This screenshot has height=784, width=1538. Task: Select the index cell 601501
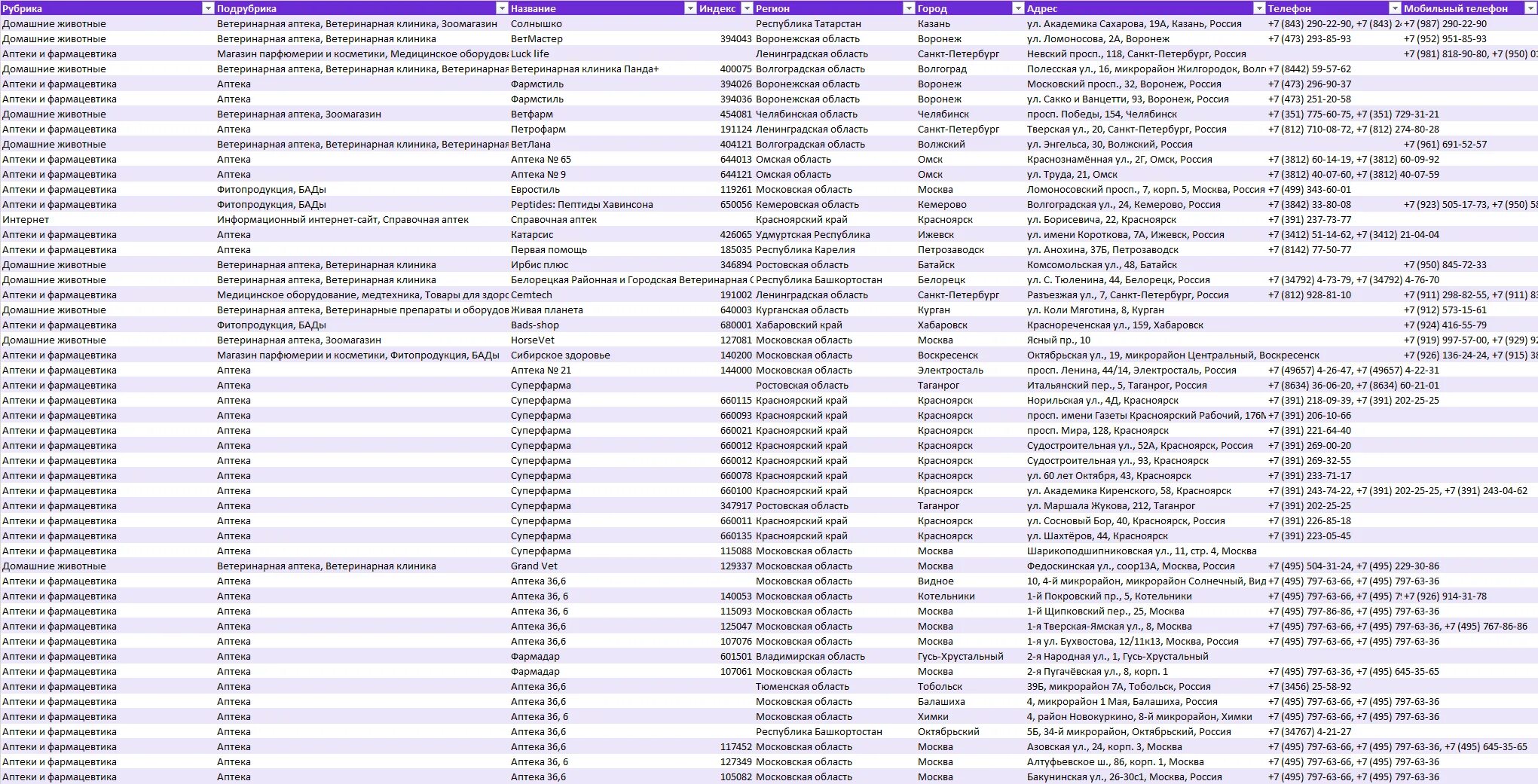[x=725, y=656]
